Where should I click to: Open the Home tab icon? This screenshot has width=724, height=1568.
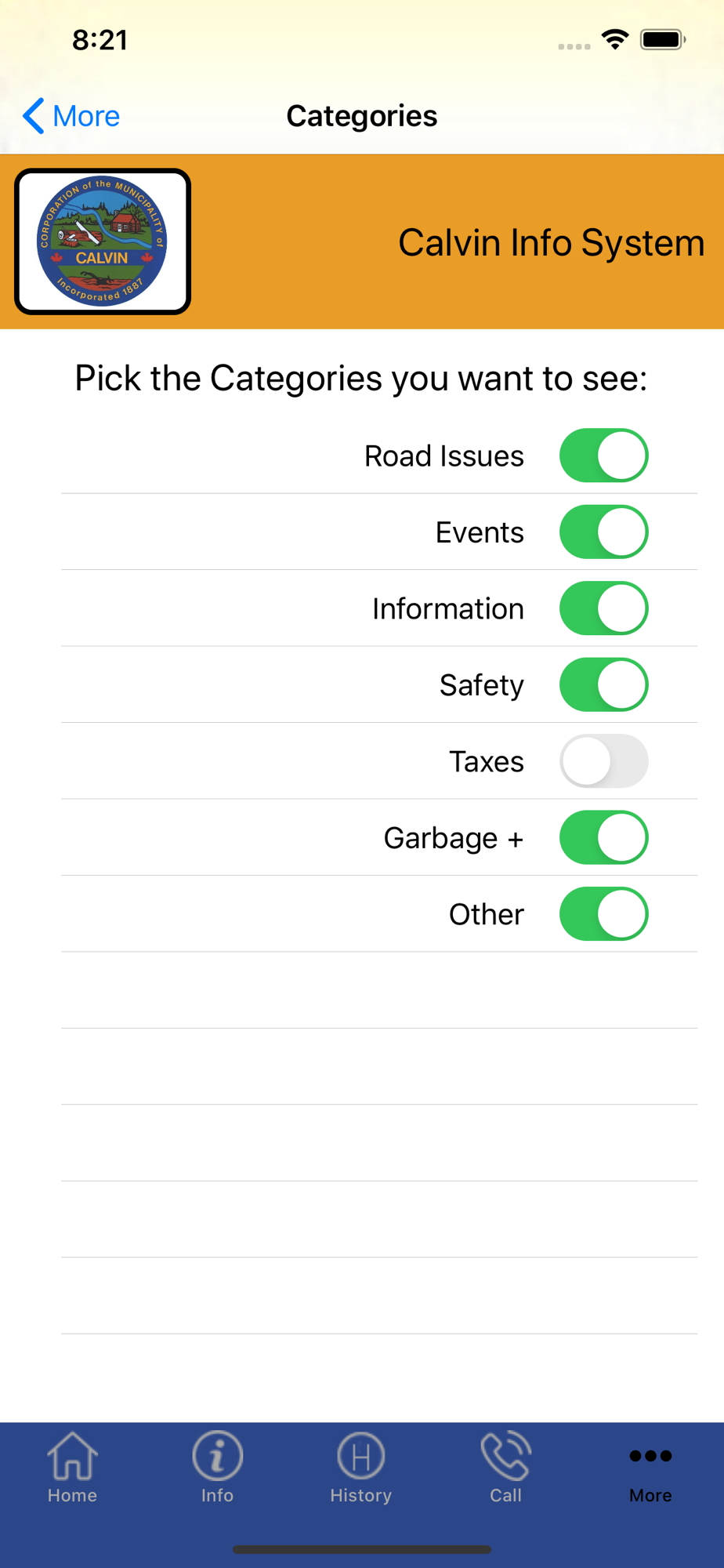72,1455
